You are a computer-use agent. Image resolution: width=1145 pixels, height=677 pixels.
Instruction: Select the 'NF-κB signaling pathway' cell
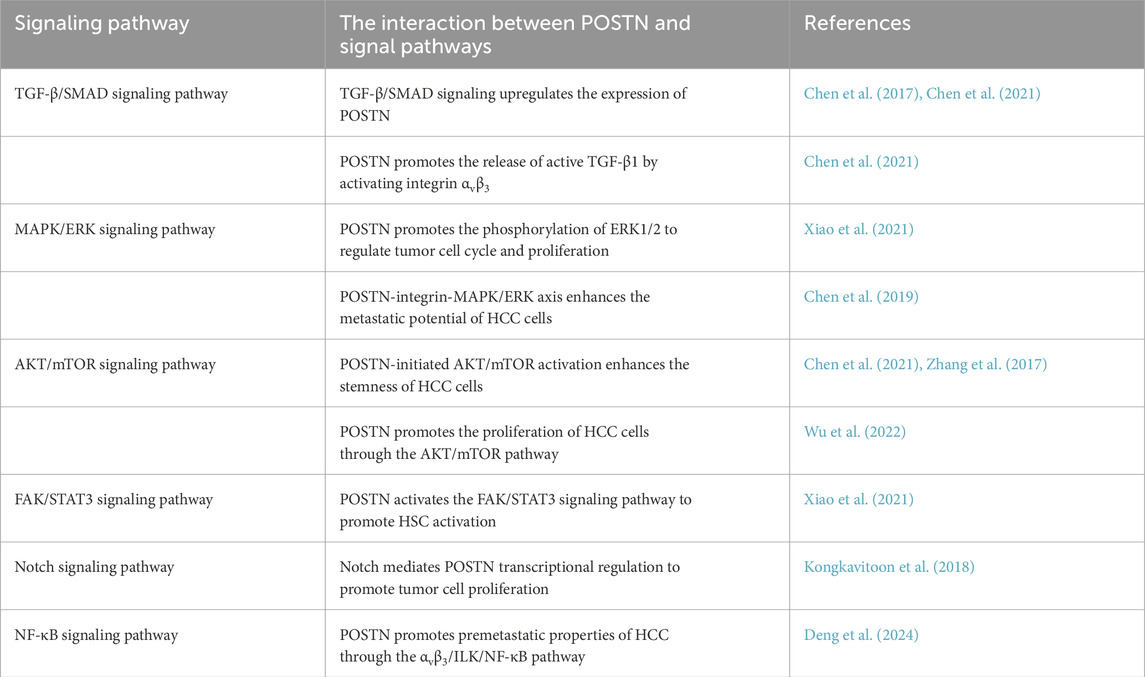point(99,635)
